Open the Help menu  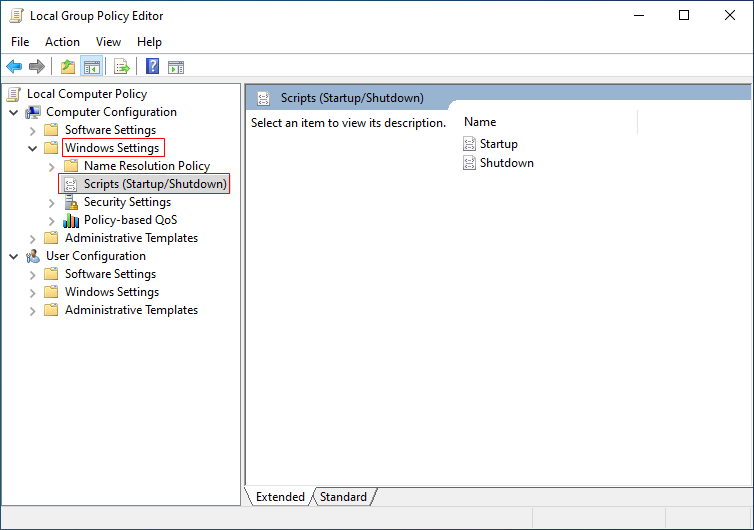[149, 42]
